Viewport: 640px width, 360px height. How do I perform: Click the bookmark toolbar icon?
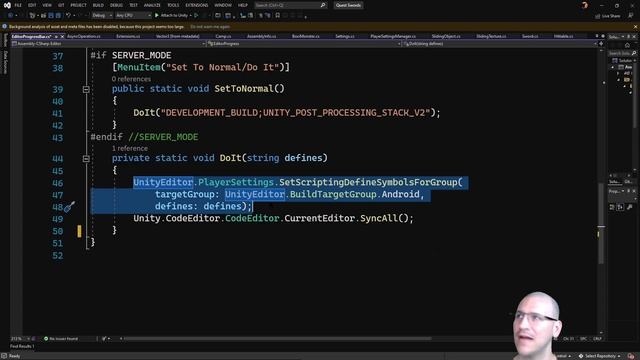(278, 16)
